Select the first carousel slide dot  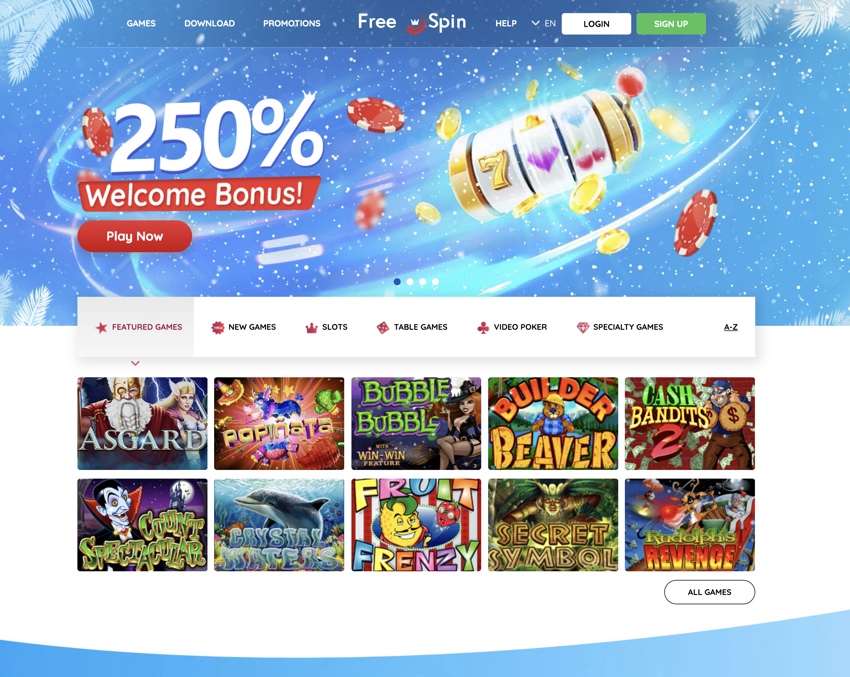[x=397, y=282]
